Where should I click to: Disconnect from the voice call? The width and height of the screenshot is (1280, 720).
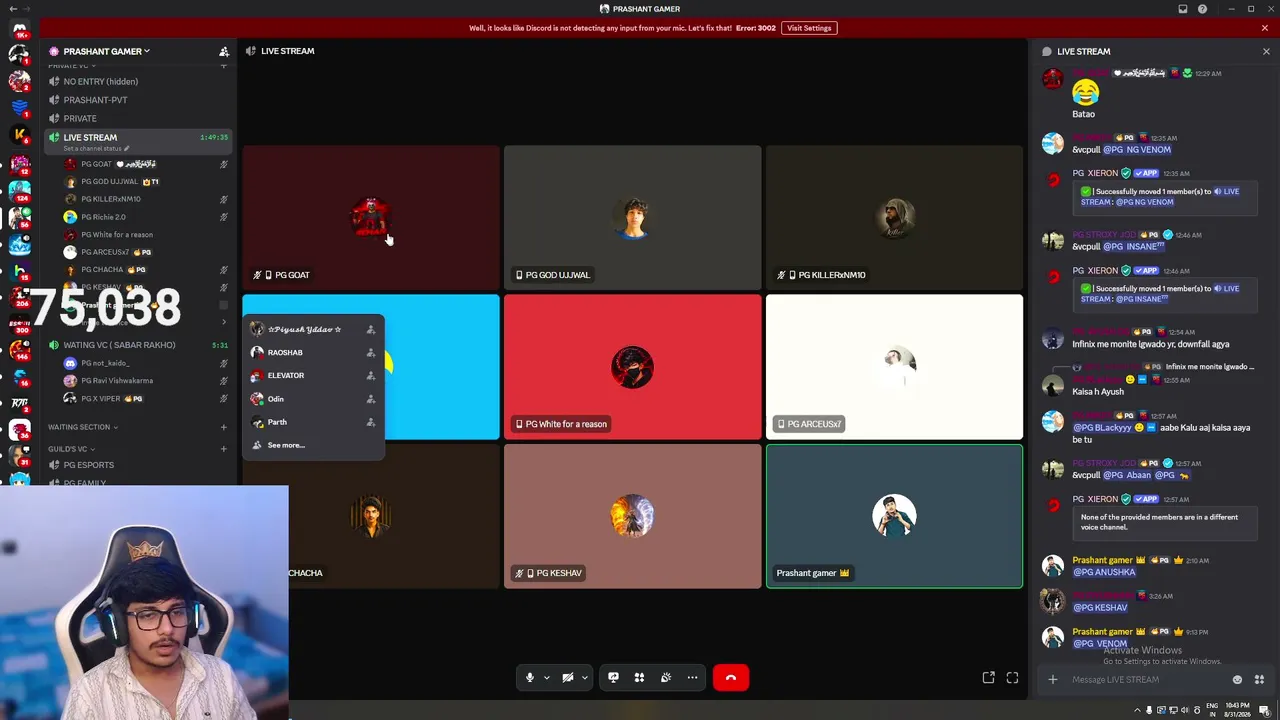(x=731, y=678)
